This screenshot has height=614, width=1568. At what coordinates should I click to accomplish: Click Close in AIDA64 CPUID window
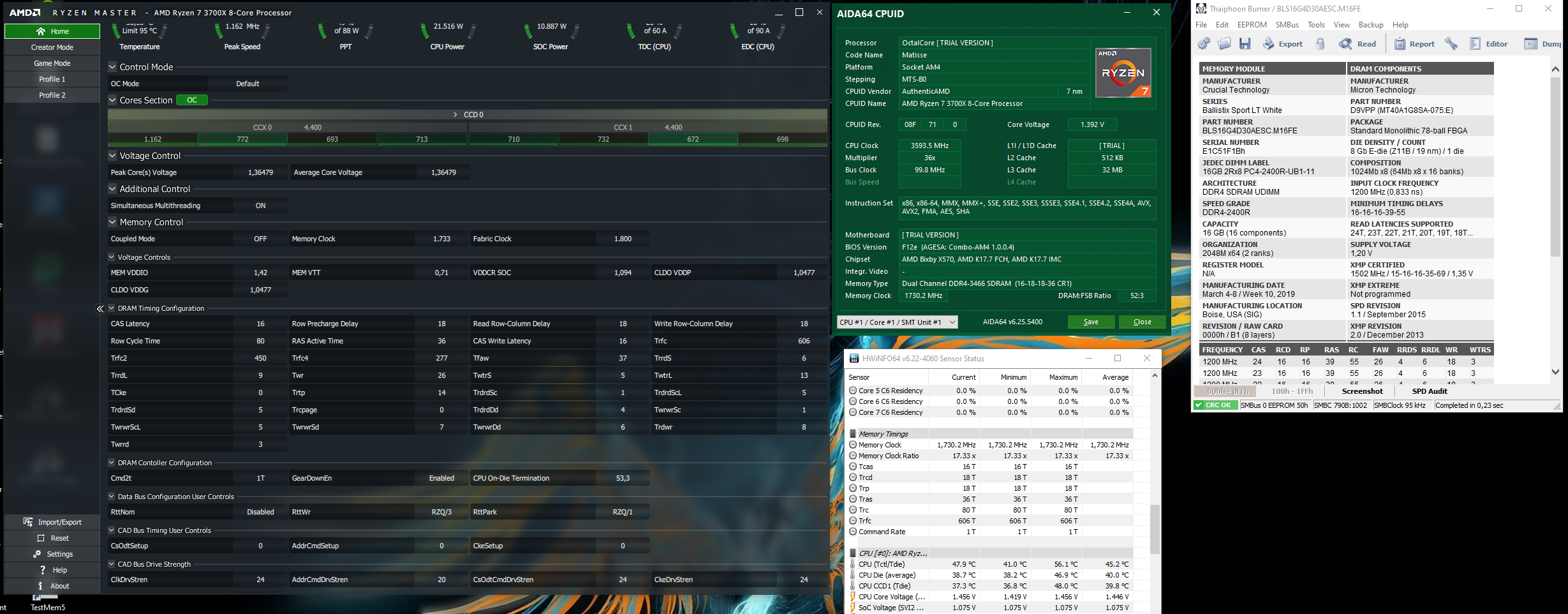coord(1142,322)
